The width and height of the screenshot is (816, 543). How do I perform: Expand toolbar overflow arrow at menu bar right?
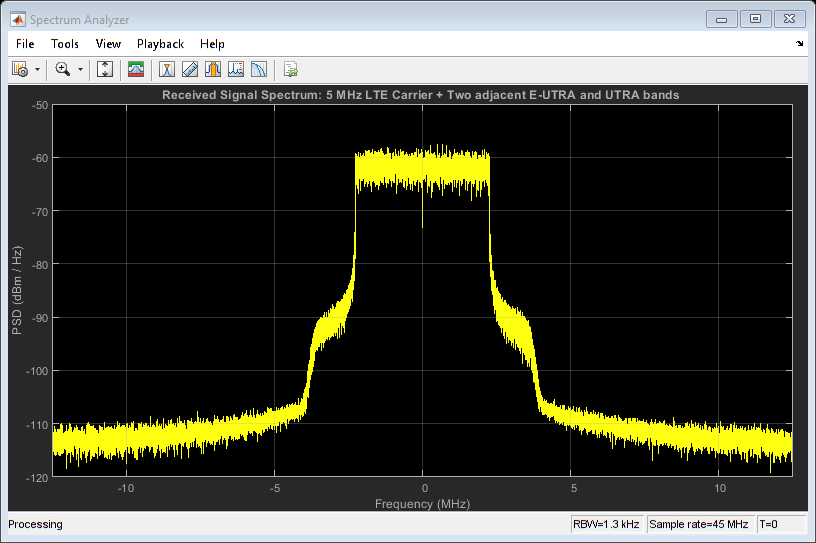pyautogui.click(x=799, y=44)
